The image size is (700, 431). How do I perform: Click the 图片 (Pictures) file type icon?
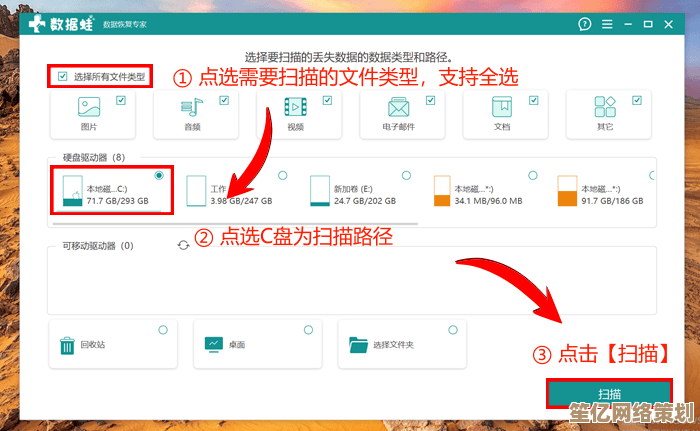(89, 107)
